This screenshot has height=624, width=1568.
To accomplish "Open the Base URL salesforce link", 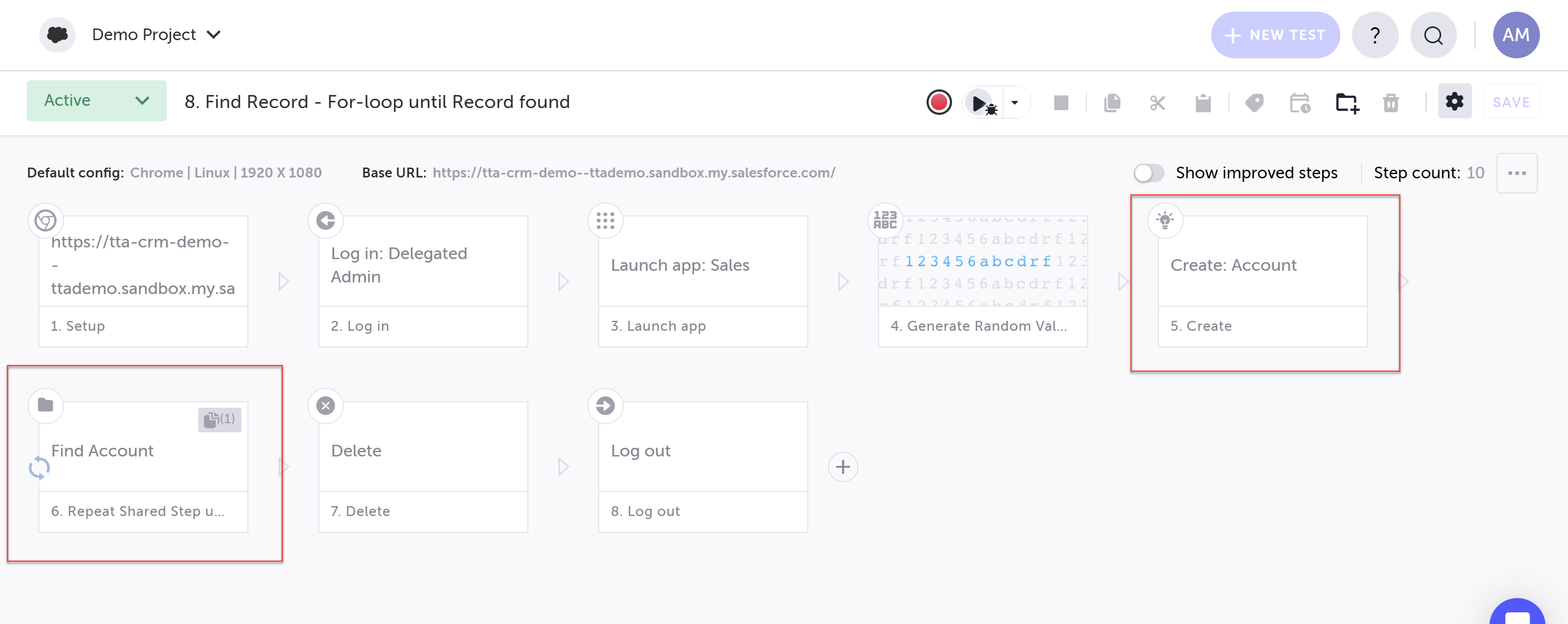I will [633, 173].
